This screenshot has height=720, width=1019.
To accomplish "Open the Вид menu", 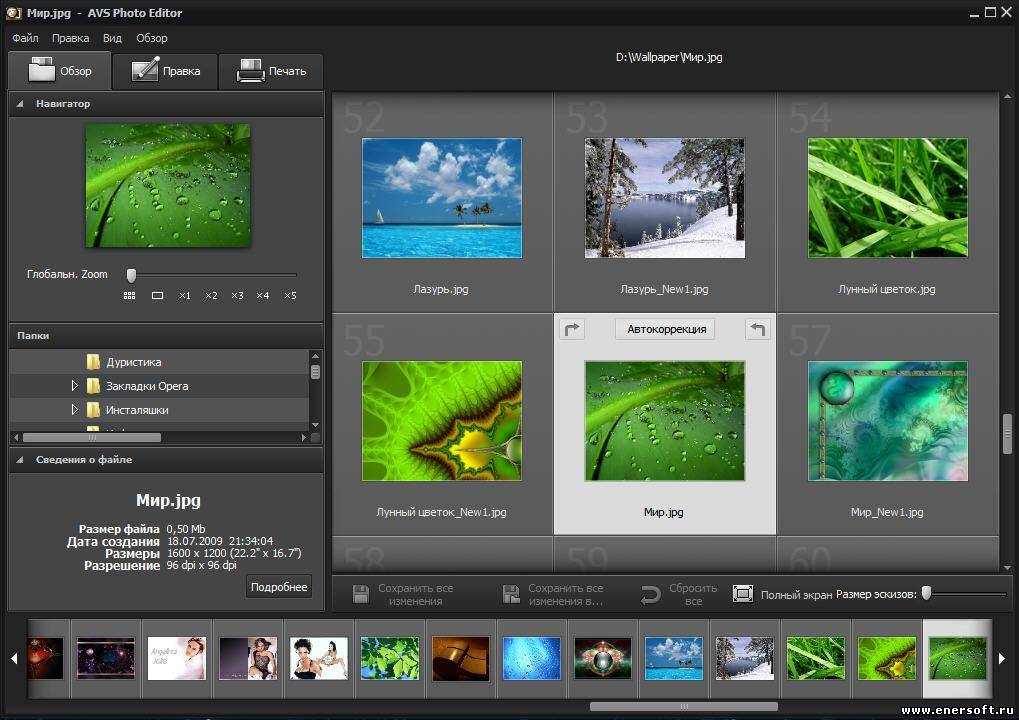I will point(112,38).
